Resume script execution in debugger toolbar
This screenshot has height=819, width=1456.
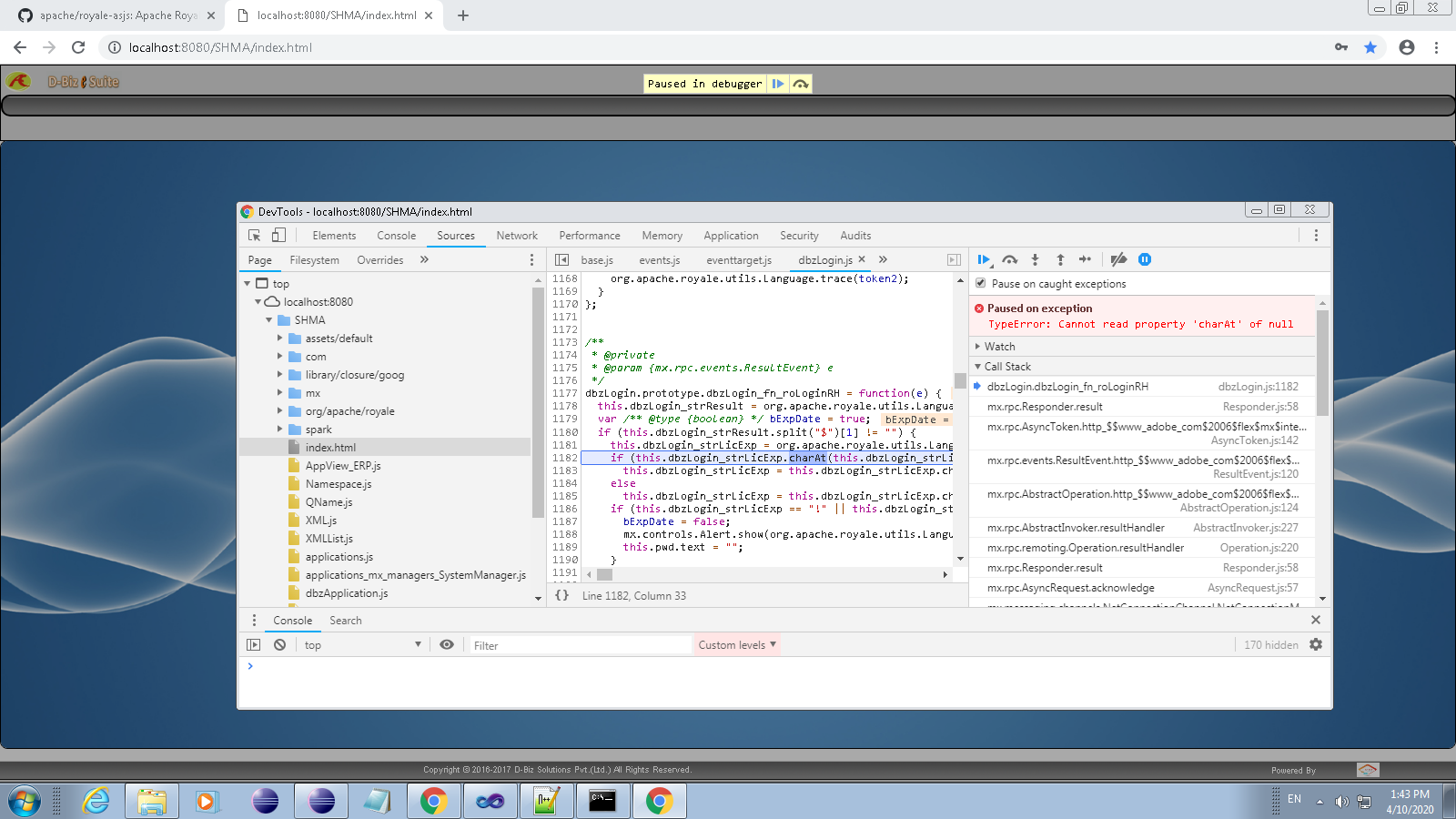(983, 259)
